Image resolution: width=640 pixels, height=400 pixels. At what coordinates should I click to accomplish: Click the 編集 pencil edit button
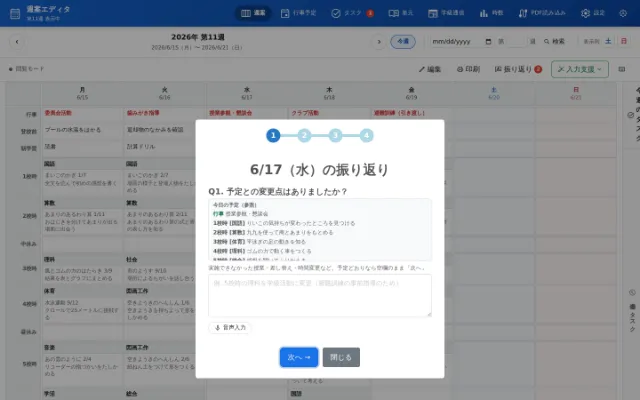[430, 69]
